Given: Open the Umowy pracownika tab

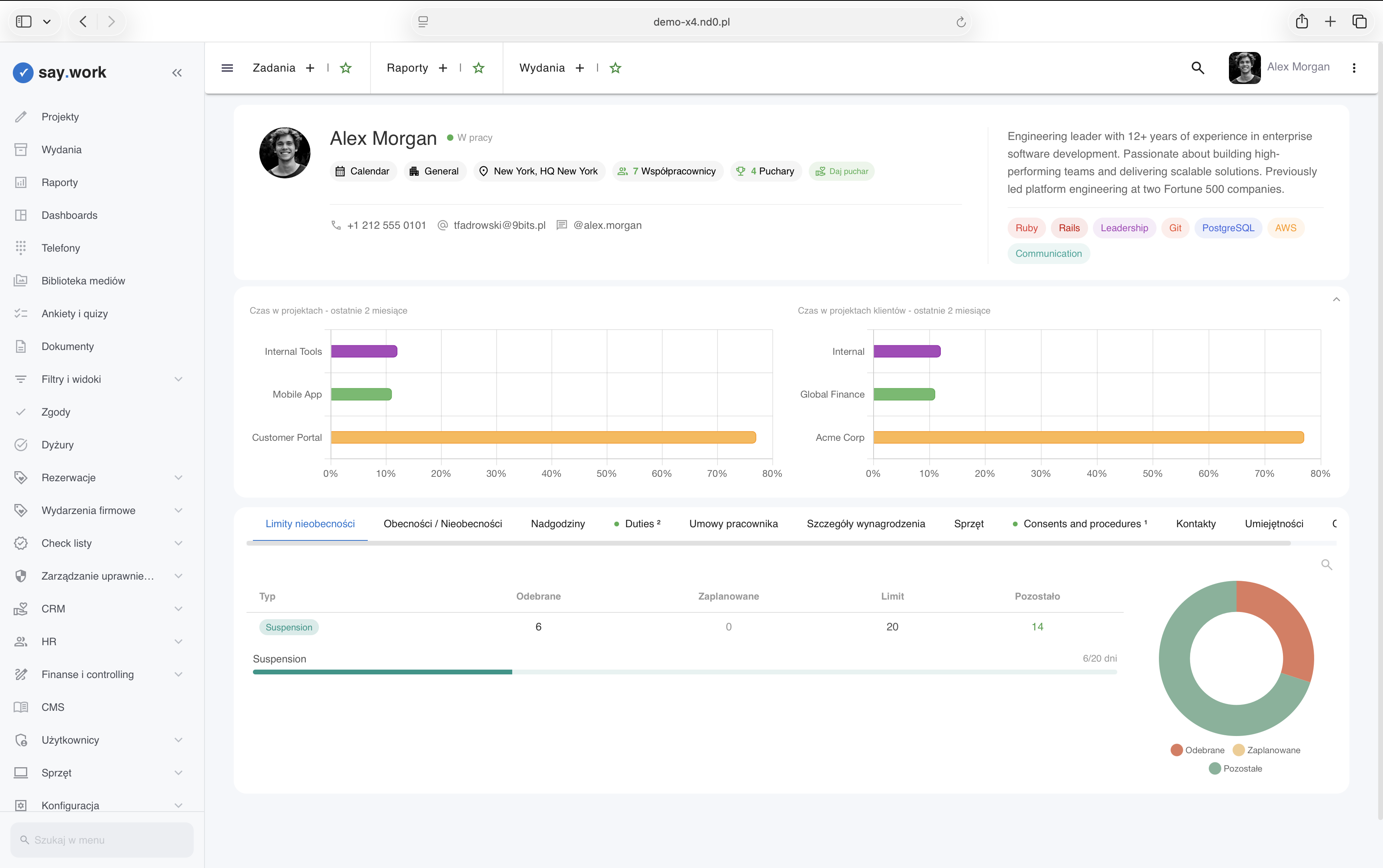Looking at the screenshot, I should click(x=734, y=524).
